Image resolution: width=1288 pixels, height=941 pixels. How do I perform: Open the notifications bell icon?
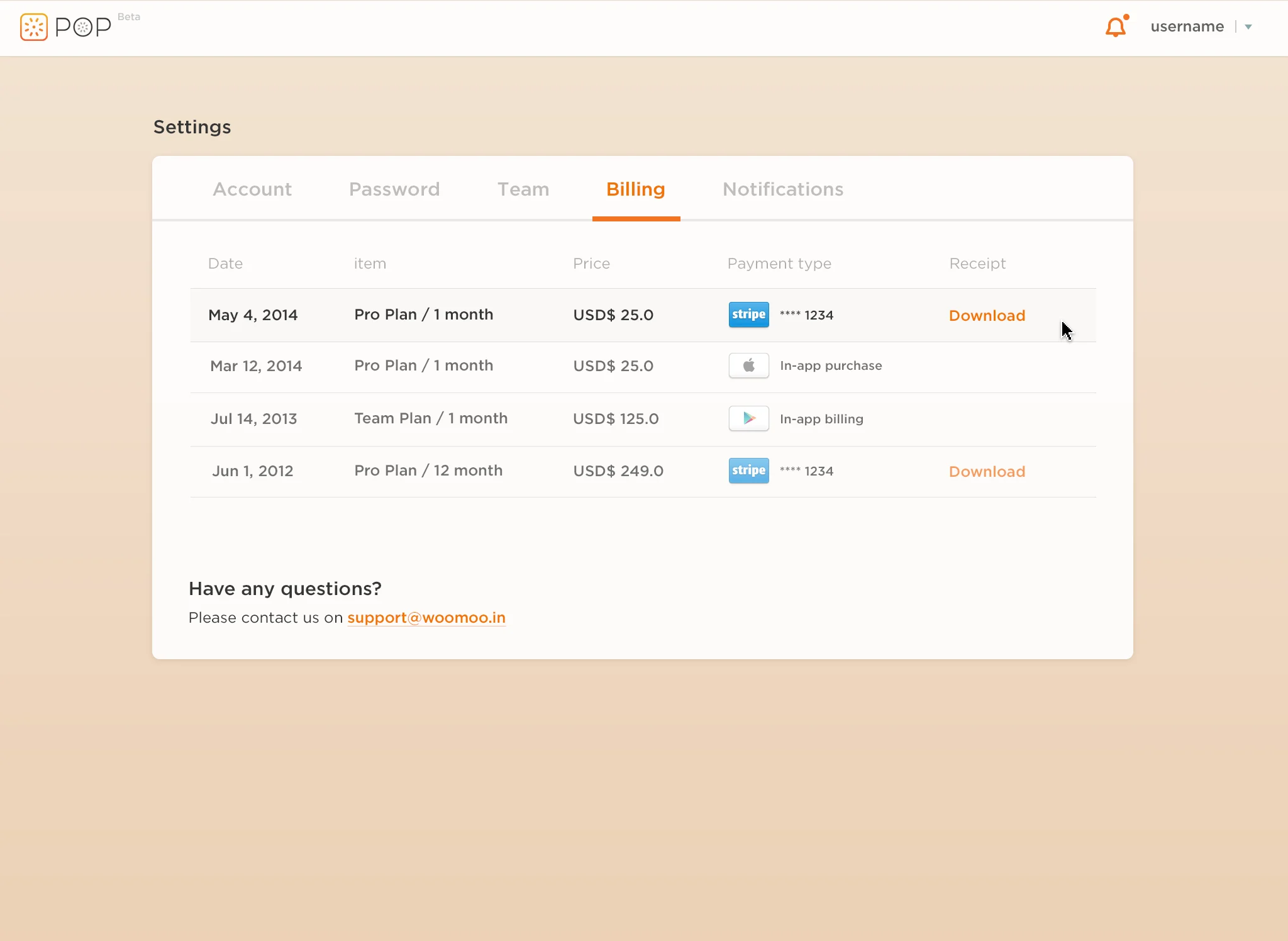pyautogui.click(x=1116, y=27)
